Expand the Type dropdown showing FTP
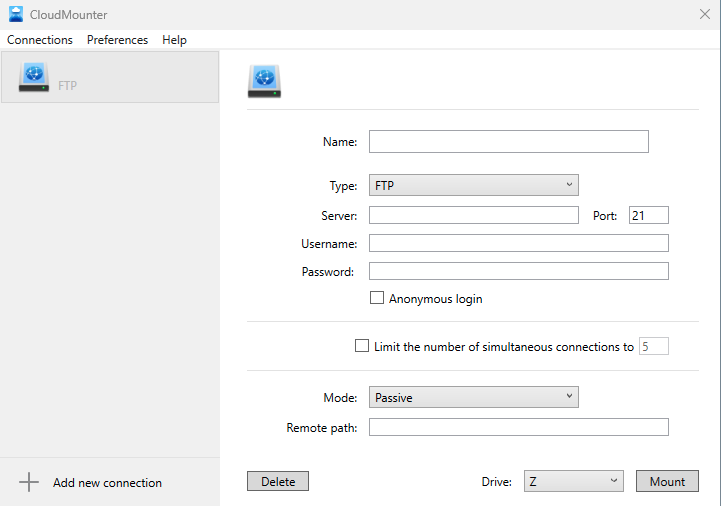721x506 pixels. pos(474,185)
